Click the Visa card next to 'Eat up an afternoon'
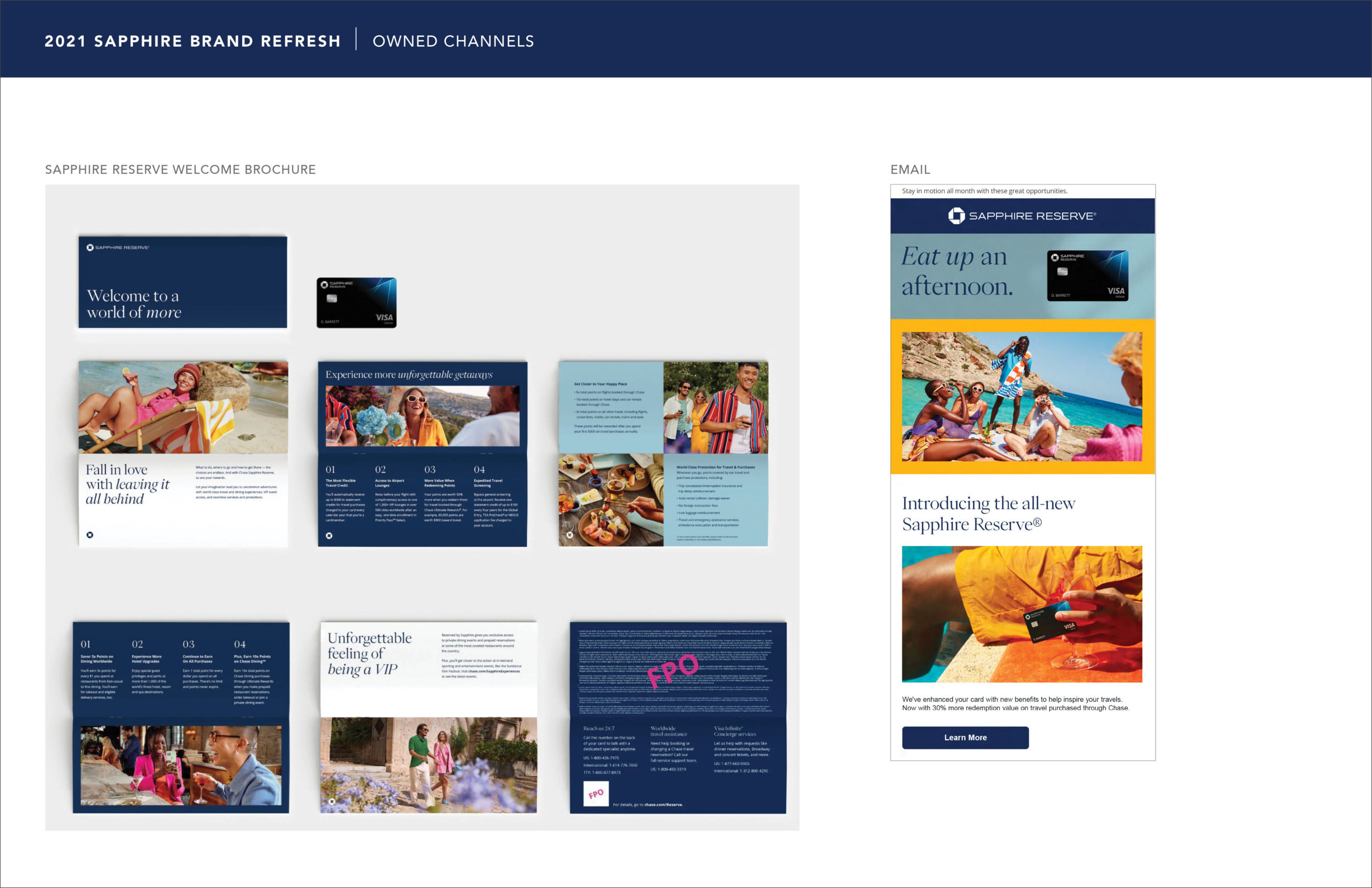Image resolution: width=1372 pixels, height=888 pixels. pos(1087,276)
